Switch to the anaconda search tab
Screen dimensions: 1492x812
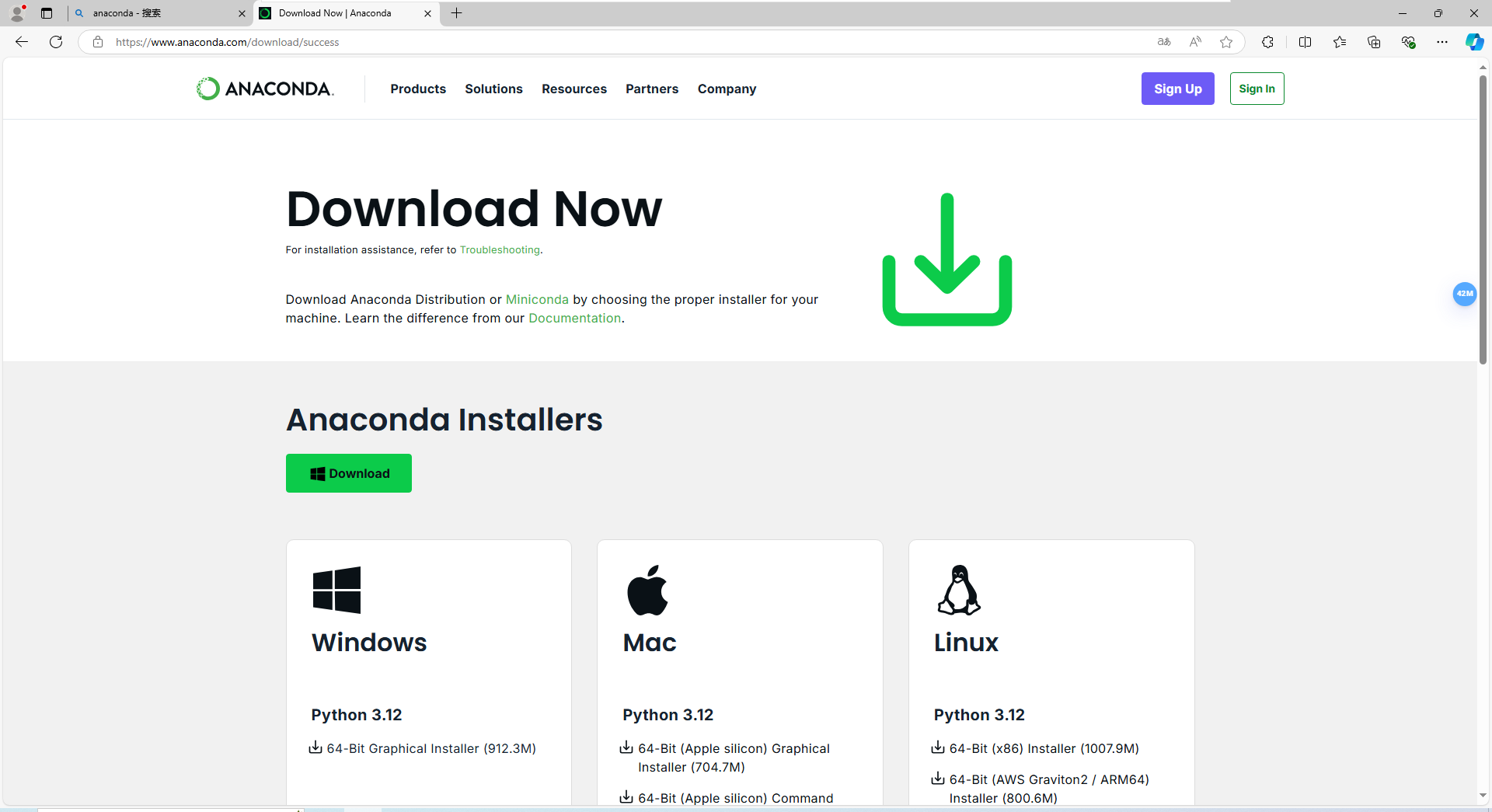coord(159,13)
